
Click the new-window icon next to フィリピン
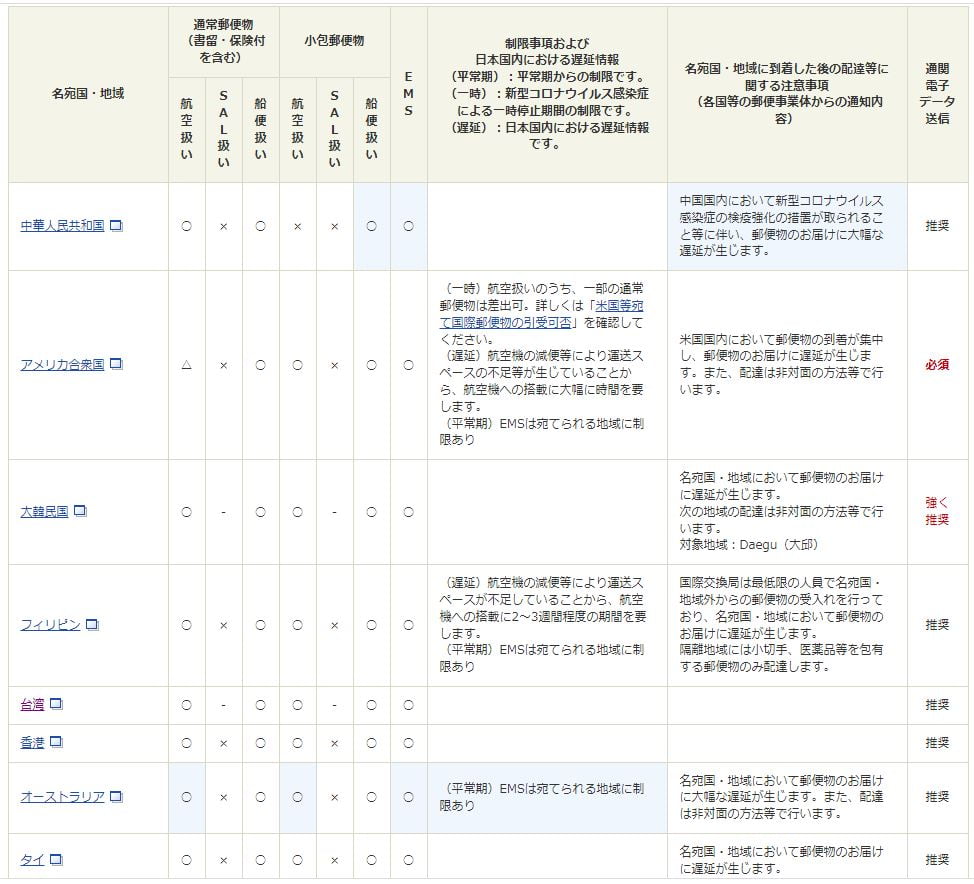pyautogui.click(x=92, y=625)
